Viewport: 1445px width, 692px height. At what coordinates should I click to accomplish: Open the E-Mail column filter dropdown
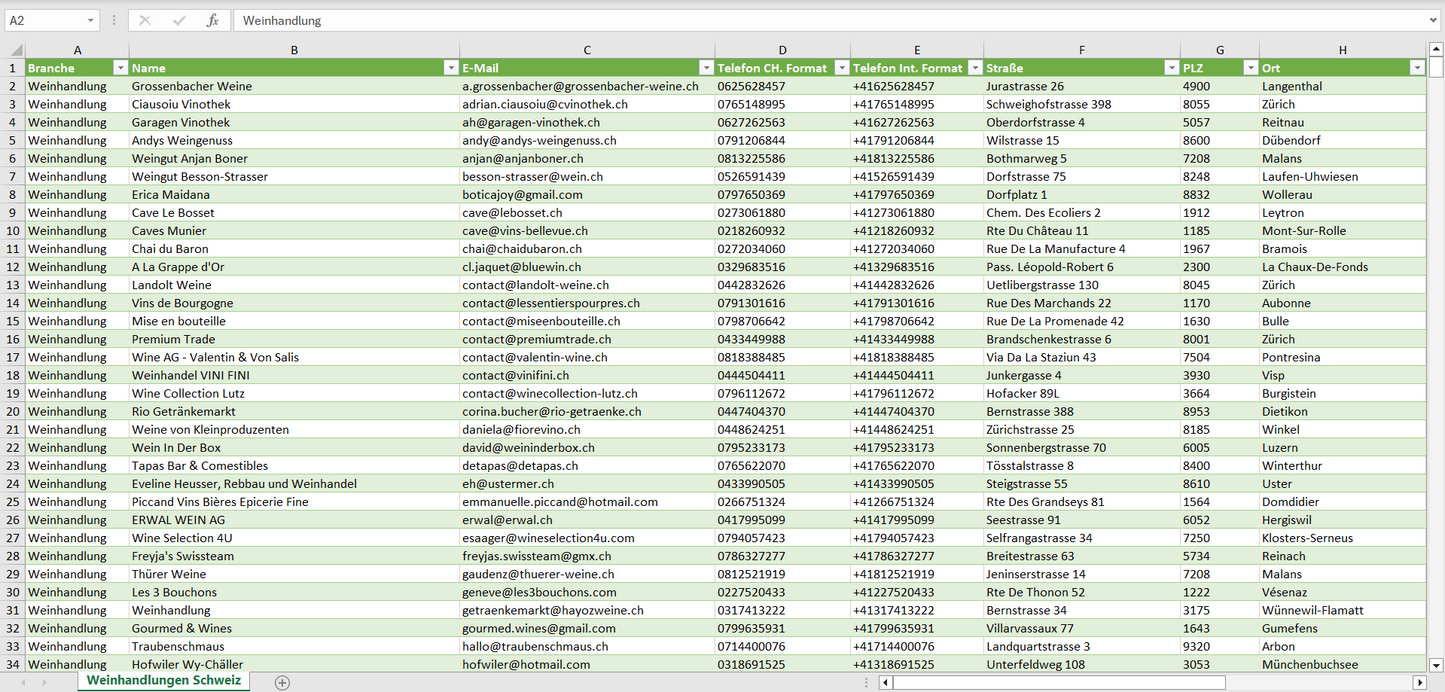pyautogui.click(x=705, y=68)
